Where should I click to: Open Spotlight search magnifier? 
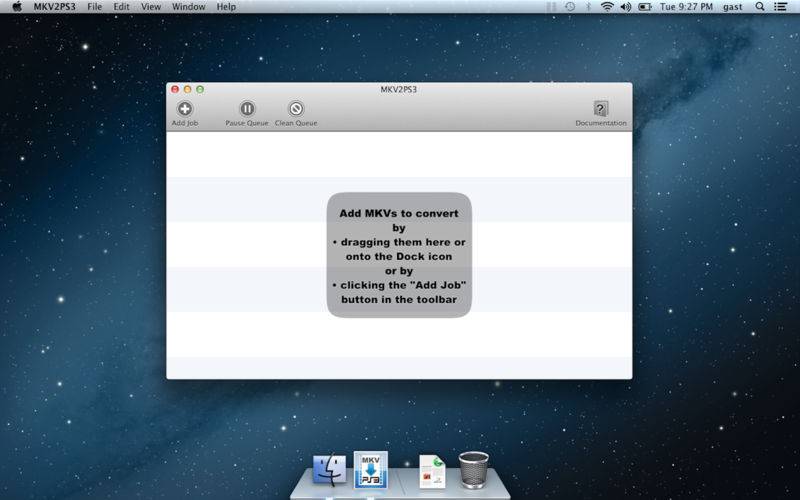[x=760, y=7]
